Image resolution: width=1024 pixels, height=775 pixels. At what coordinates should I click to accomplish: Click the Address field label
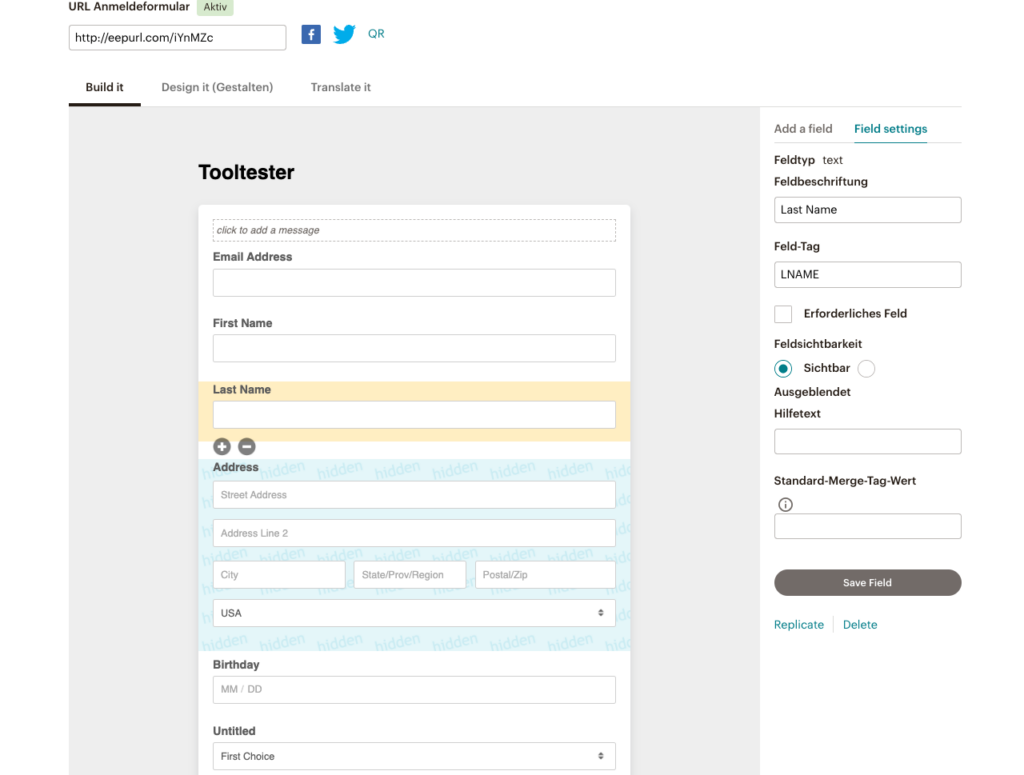pyautogui.click(x=236, y=467)
